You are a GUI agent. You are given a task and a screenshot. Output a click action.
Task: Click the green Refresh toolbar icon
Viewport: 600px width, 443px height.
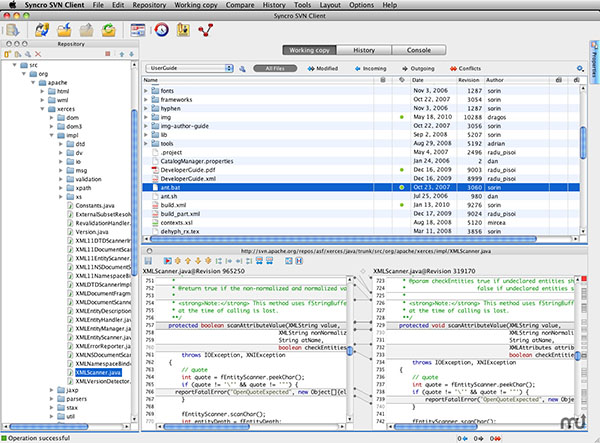coord(108,31)
